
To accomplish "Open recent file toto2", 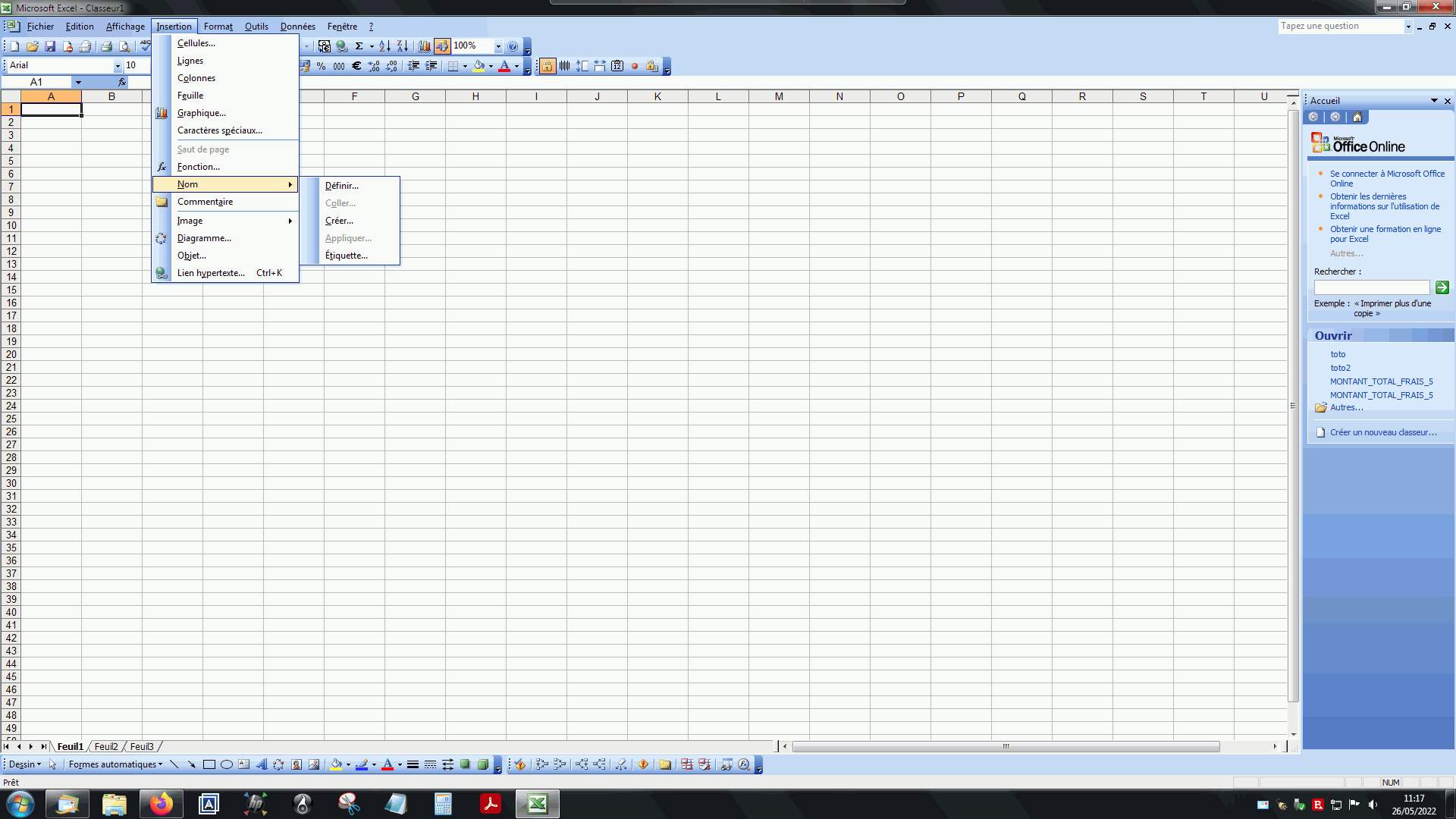I will click(1340, 368).
